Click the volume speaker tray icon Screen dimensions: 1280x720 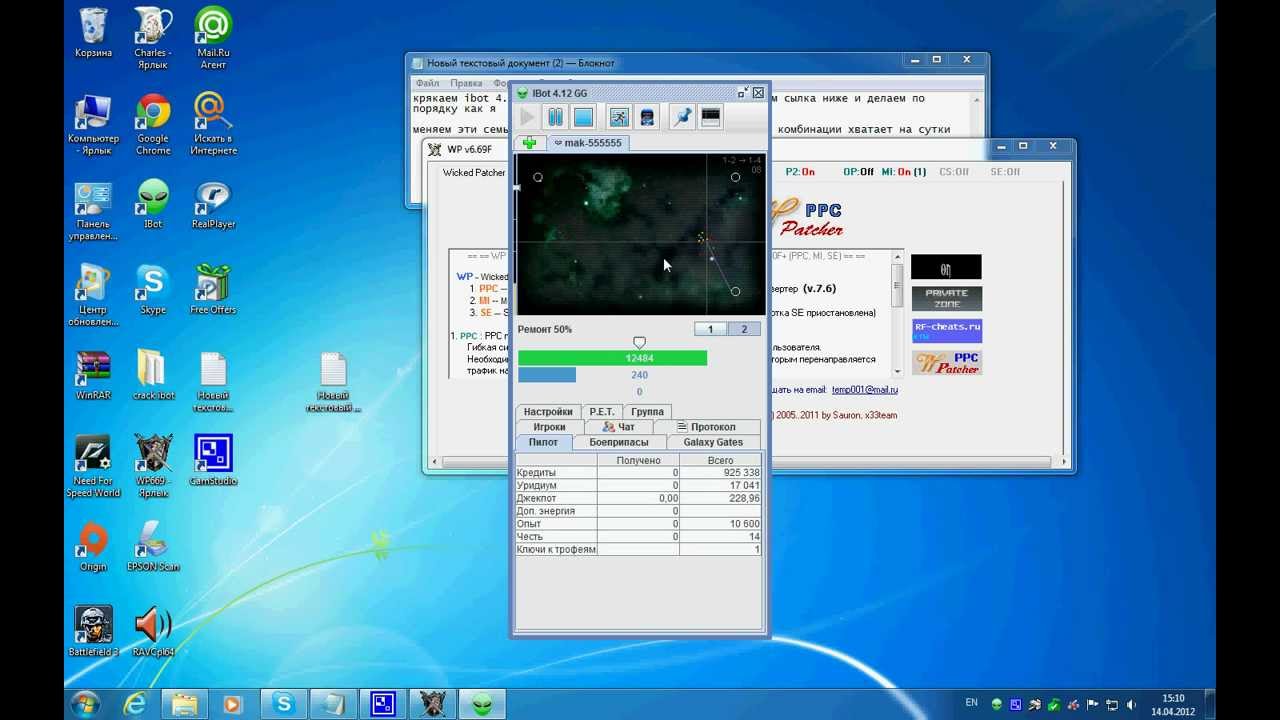coord(1133,705)
